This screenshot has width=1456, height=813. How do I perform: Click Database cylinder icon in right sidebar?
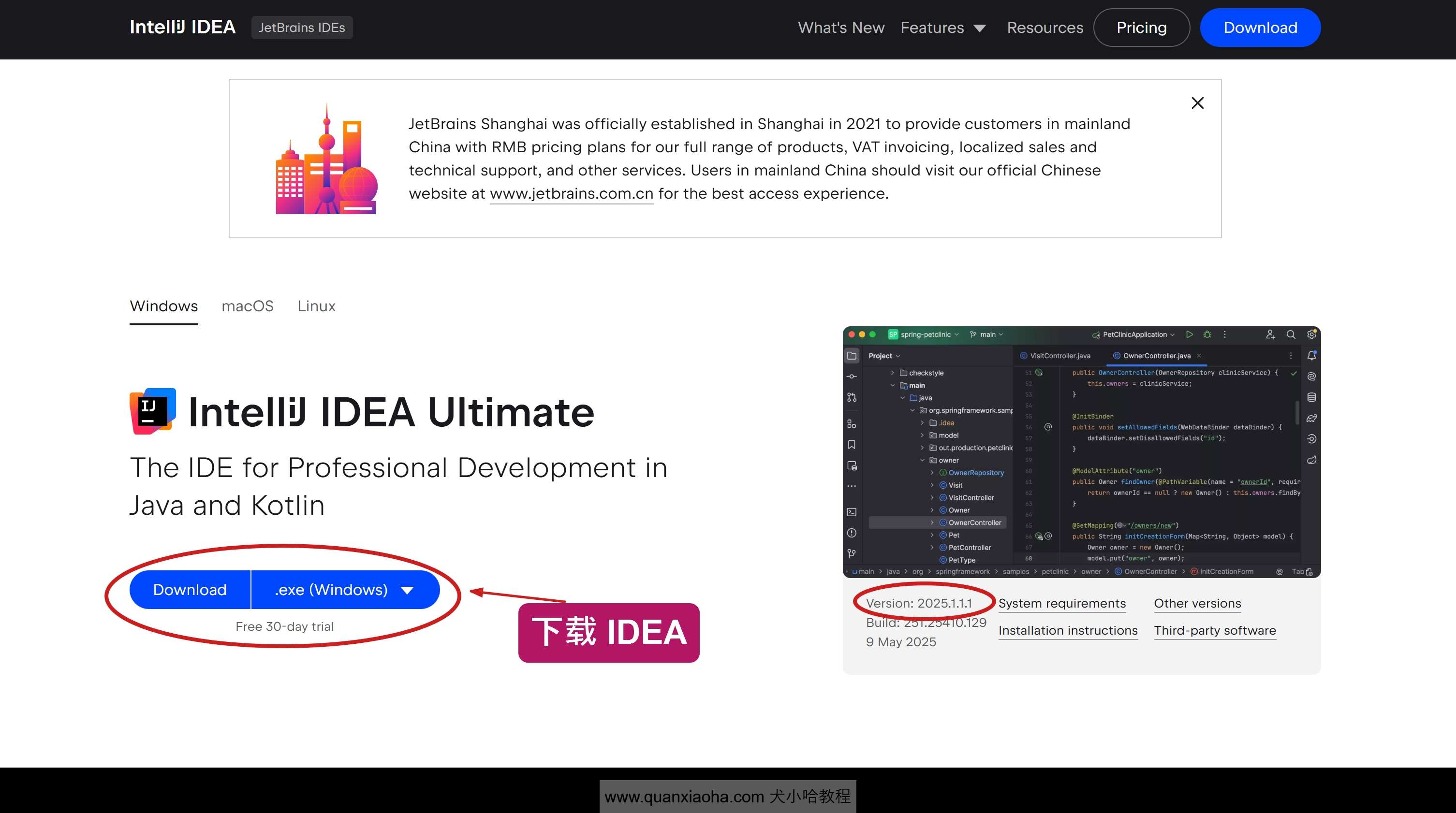click(1311, 397)
